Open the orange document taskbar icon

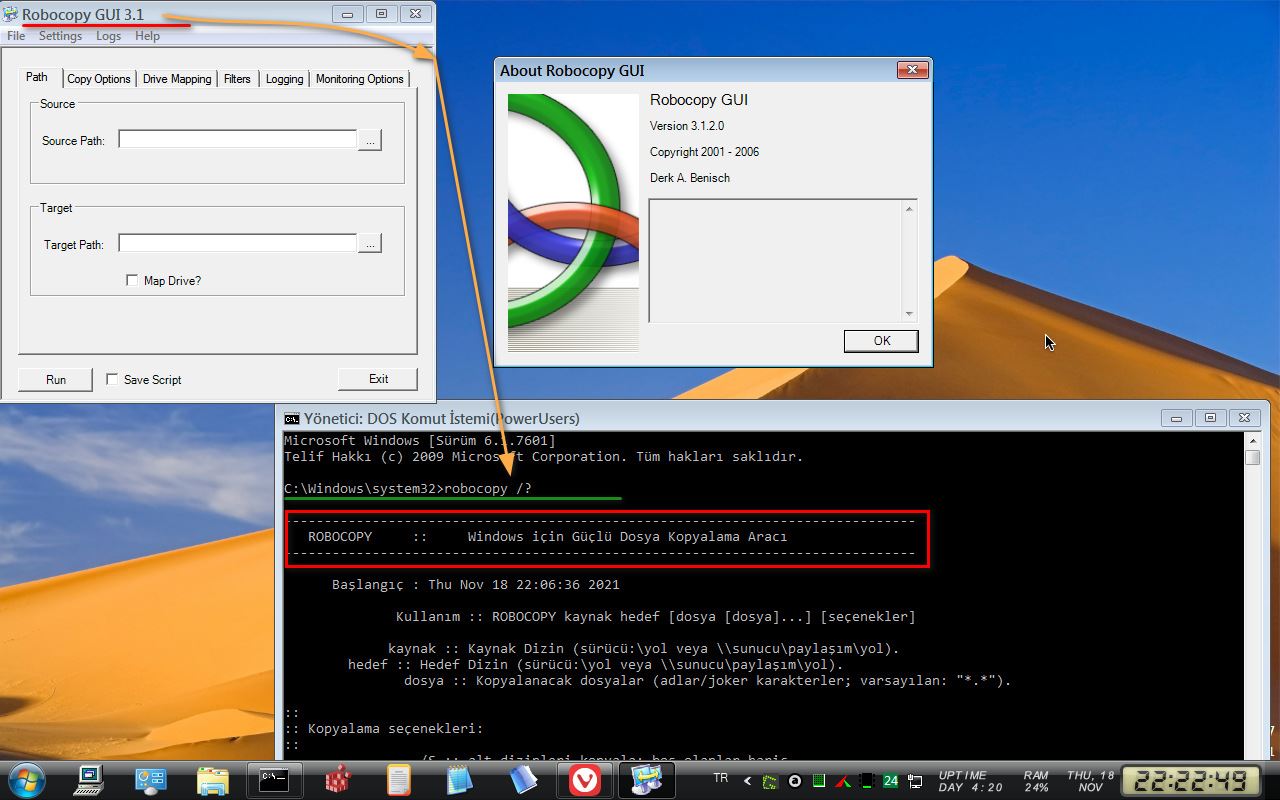click(399, 780)
